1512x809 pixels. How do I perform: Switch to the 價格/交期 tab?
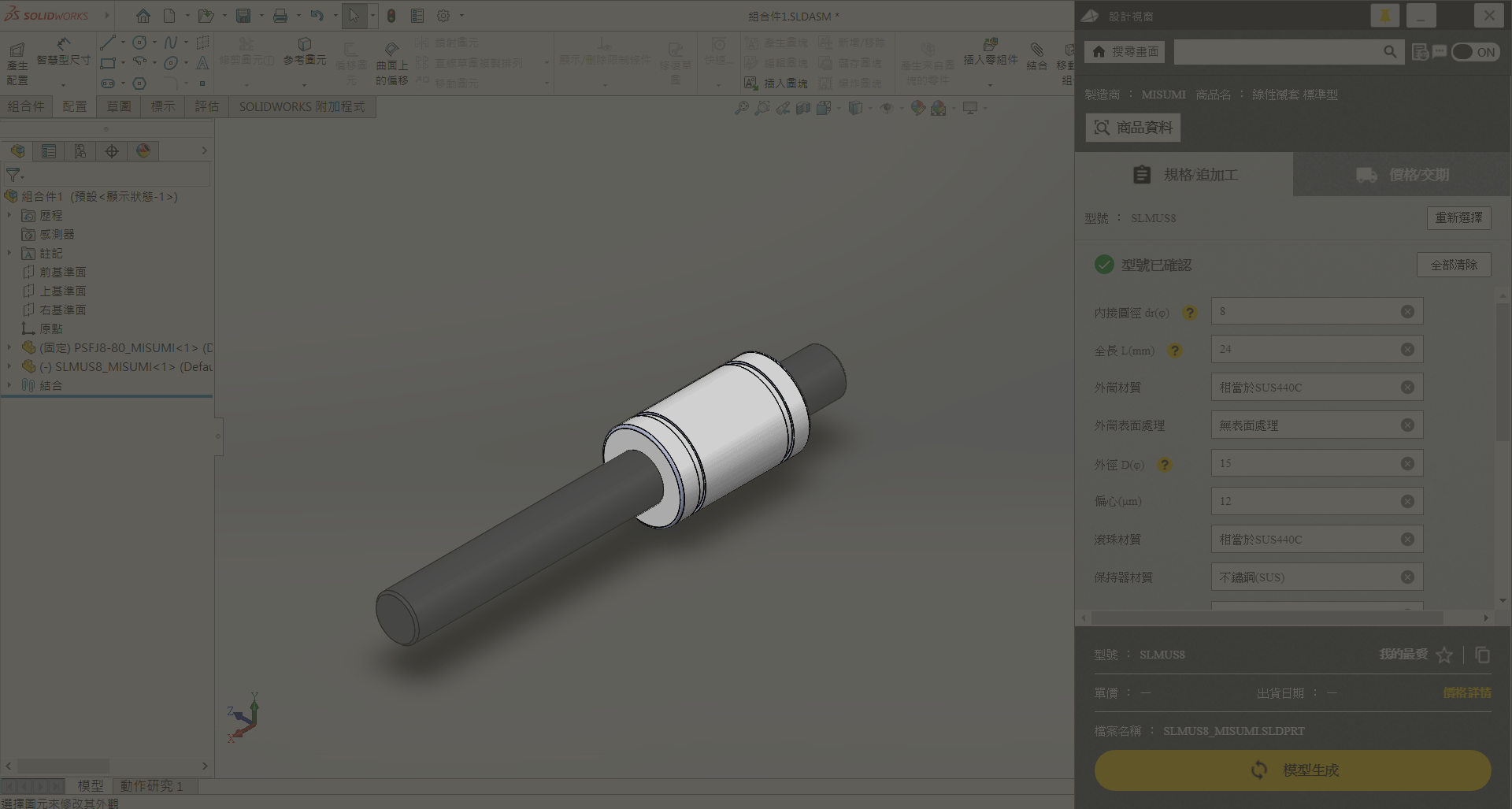[1402, 175]
